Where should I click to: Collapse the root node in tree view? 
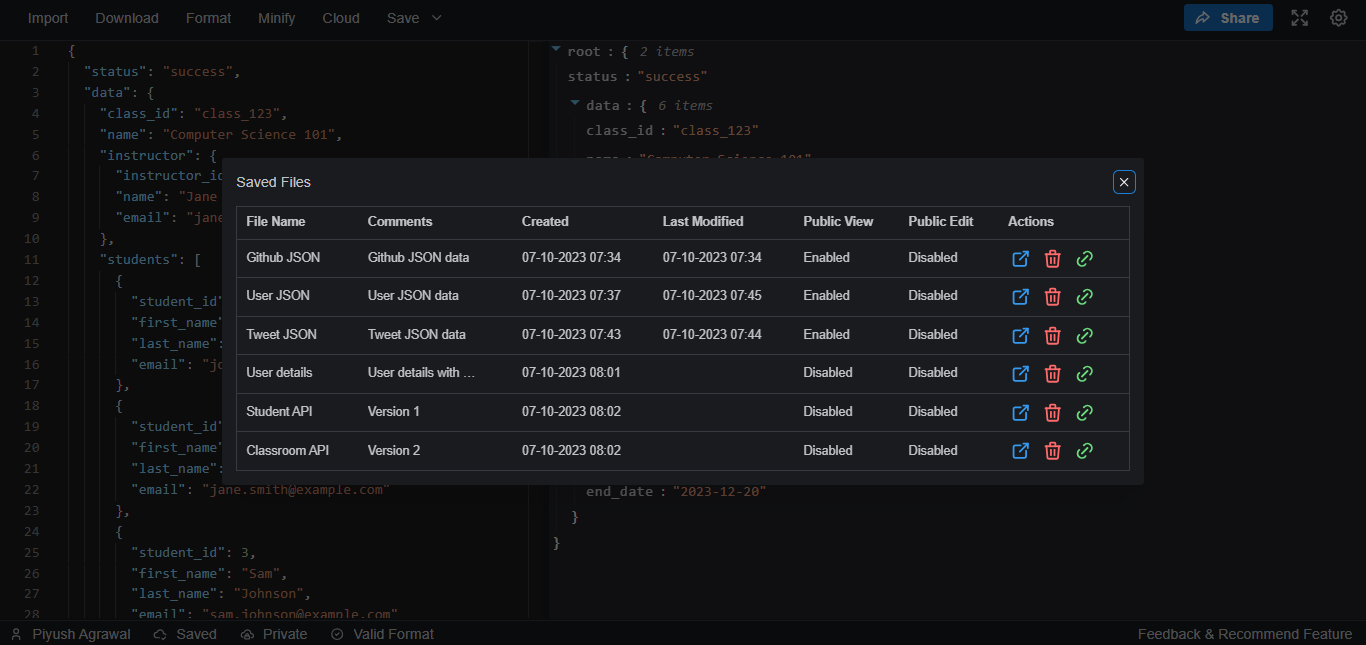point(556,50)
